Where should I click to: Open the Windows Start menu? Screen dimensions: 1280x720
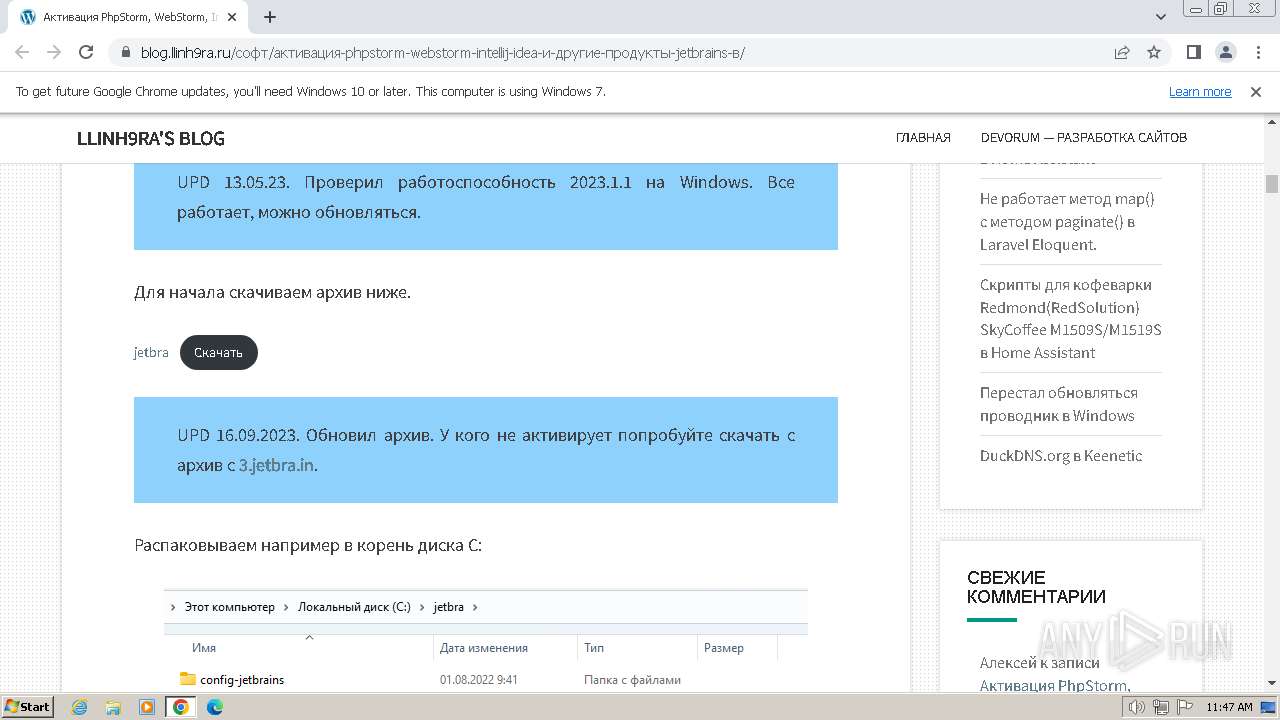click(27, 707)
